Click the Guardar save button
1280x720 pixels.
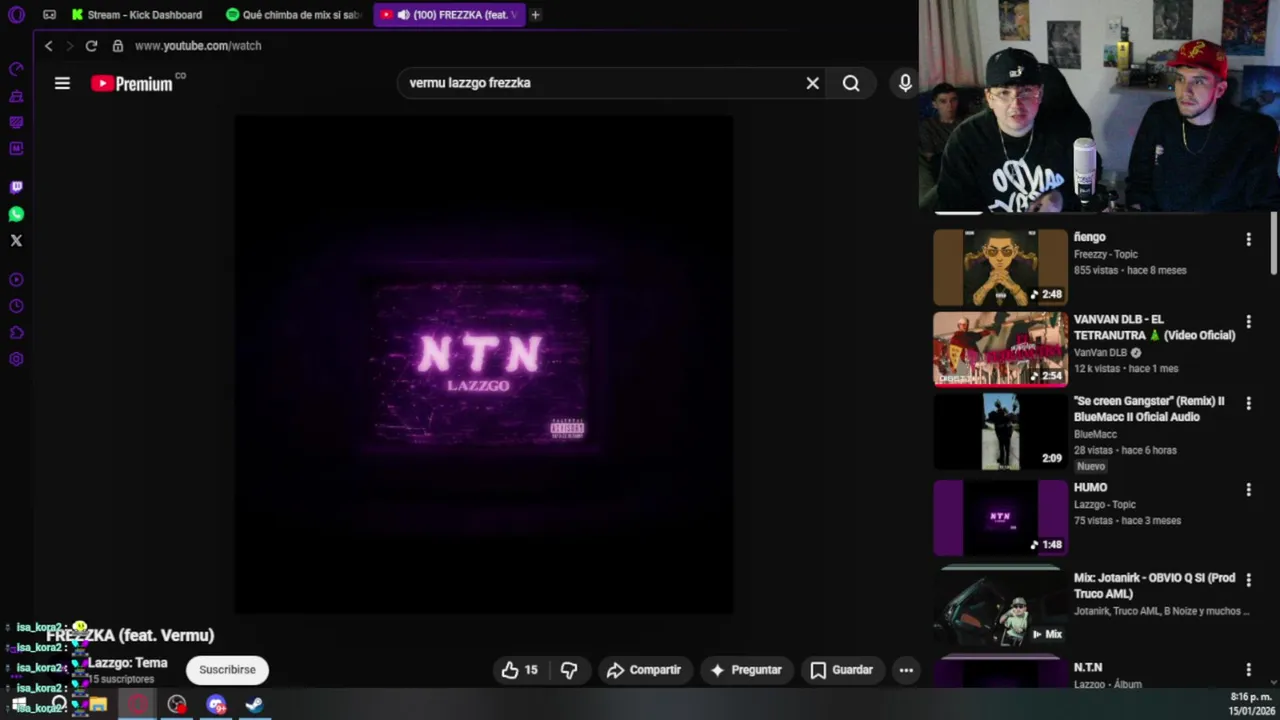(841, 670)
